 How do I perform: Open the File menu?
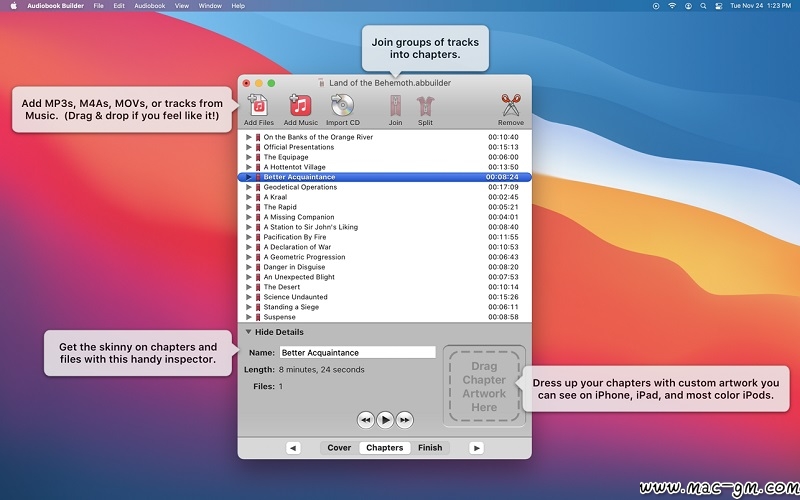98,6
